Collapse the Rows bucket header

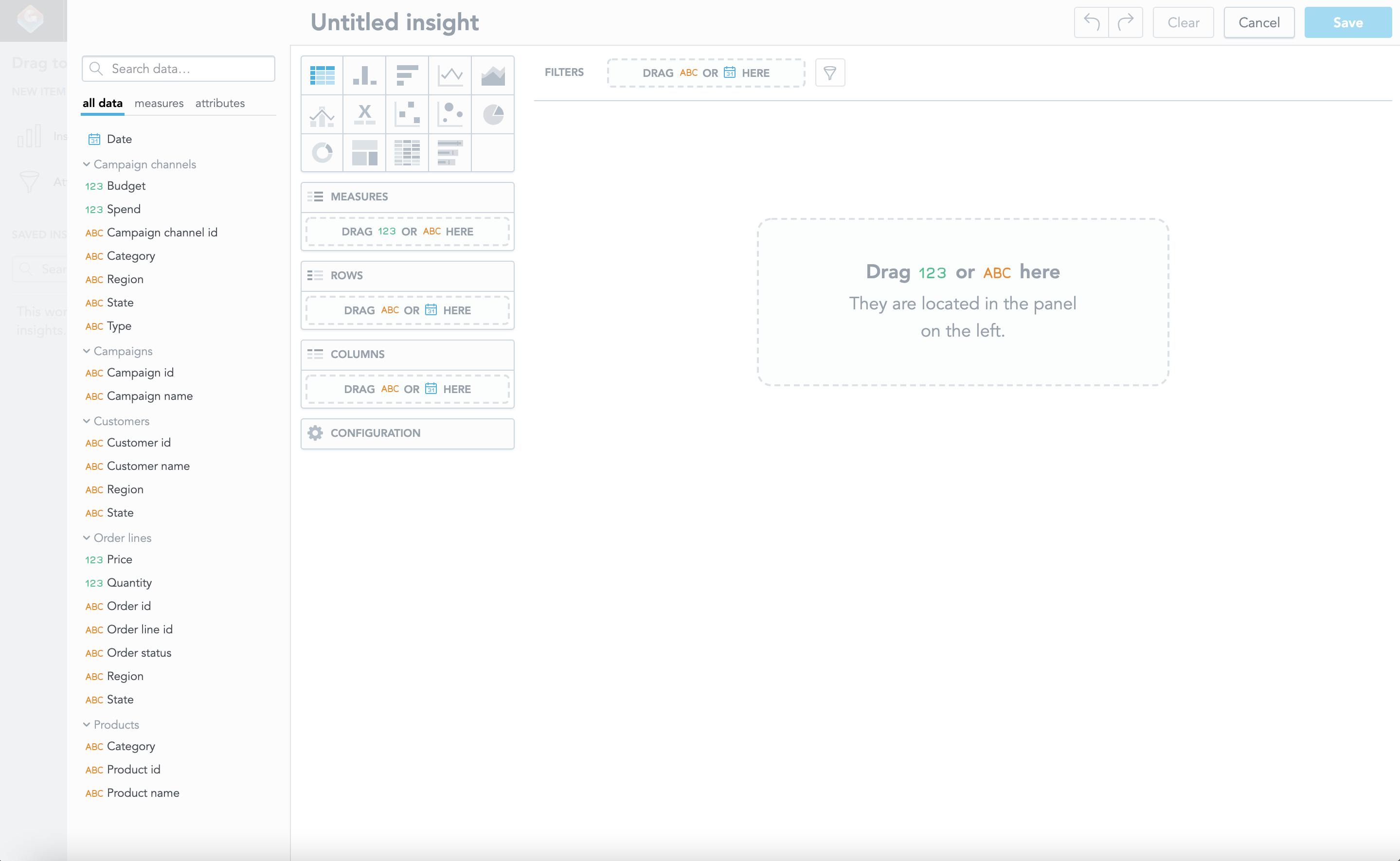click(407, 276)
